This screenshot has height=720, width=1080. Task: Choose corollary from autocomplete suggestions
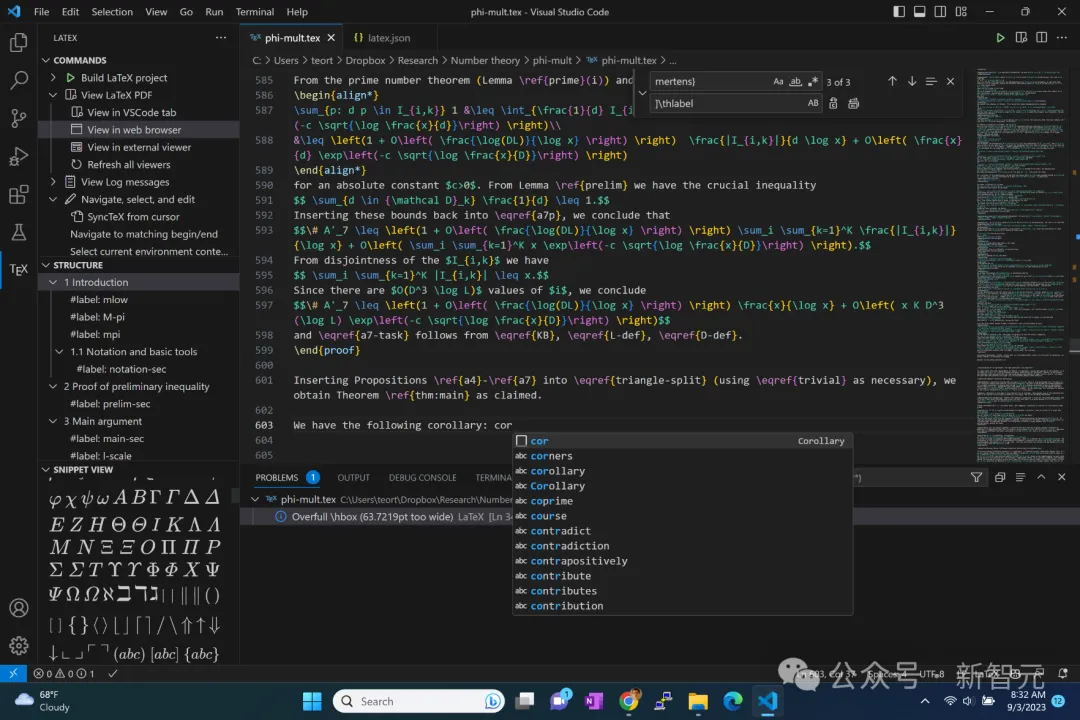557,471
